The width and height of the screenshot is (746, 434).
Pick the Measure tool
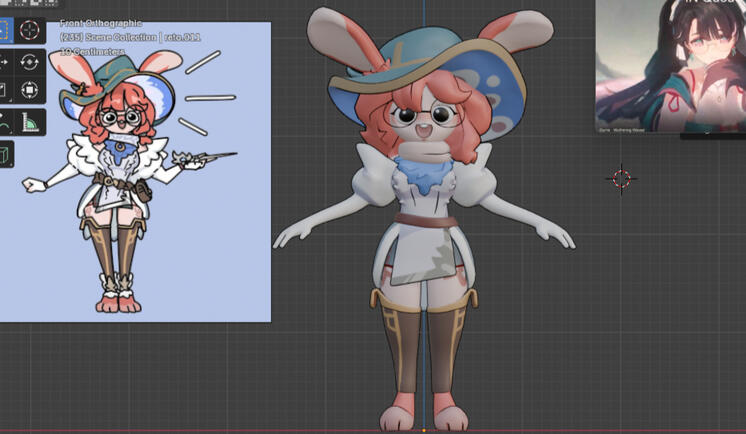click(x=29, y=123)
